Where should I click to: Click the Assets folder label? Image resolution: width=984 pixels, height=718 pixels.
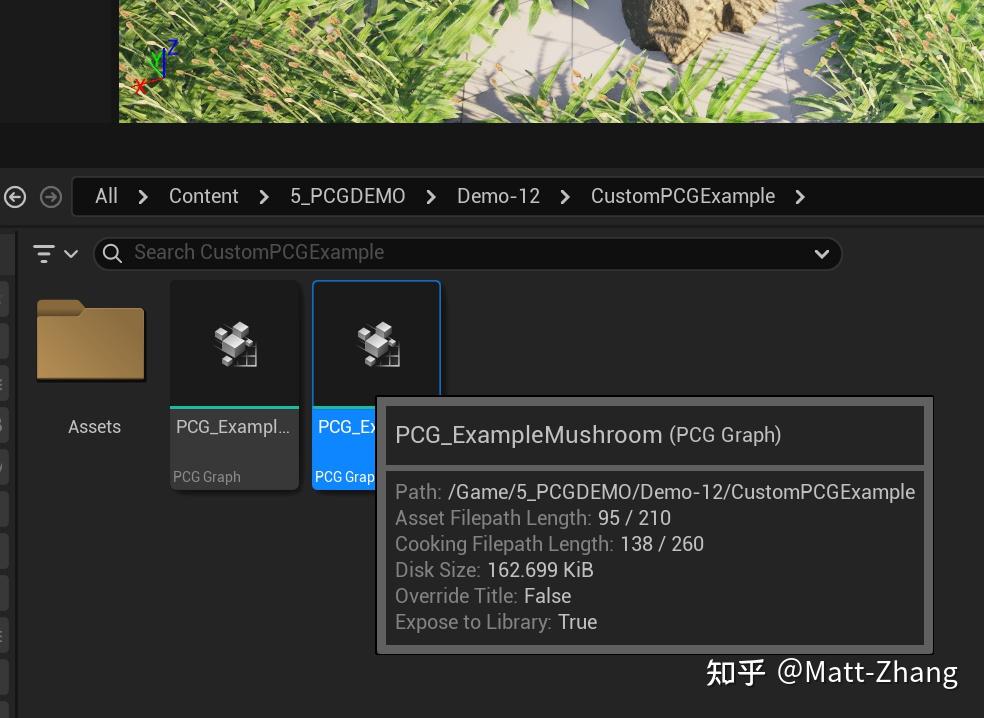click(94, 427)
